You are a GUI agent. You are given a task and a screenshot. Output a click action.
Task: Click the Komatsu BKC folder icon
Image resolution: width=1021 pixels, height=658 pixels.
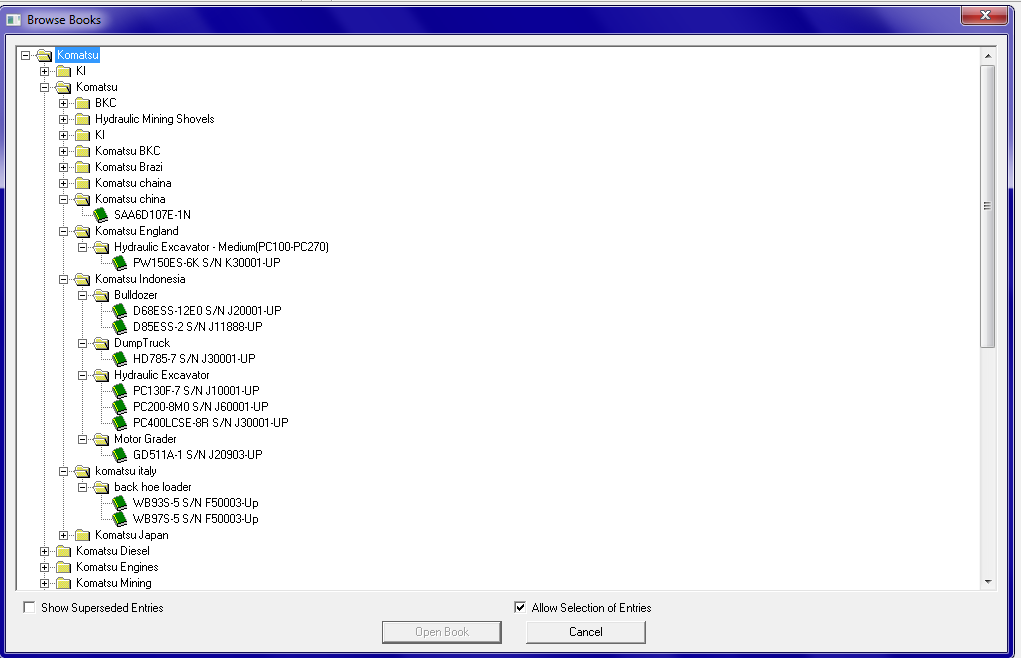83,151
